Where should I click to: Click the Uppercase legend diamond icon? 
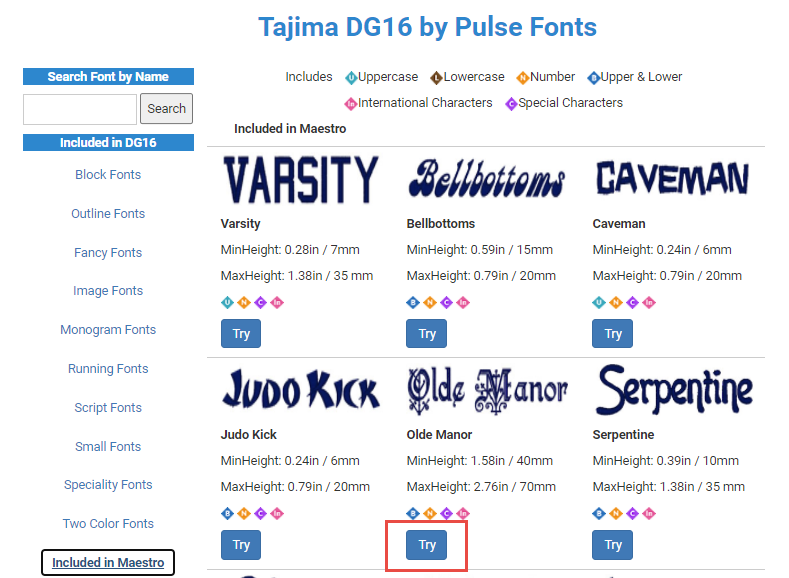point(351,78)
